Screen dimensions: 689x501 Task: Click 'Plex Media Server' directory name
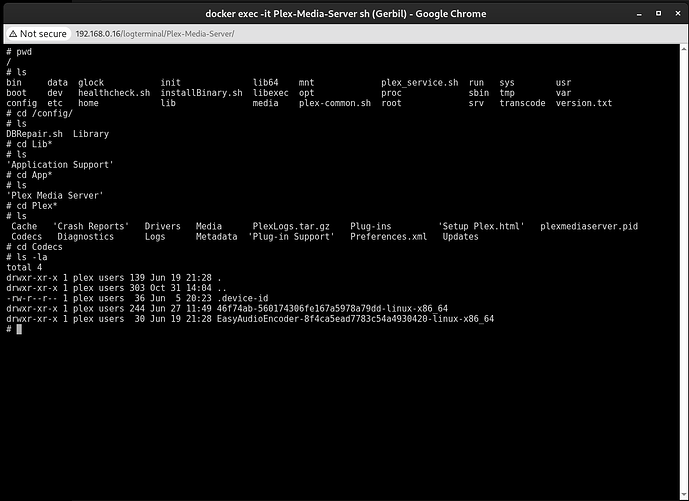point(54,196)
